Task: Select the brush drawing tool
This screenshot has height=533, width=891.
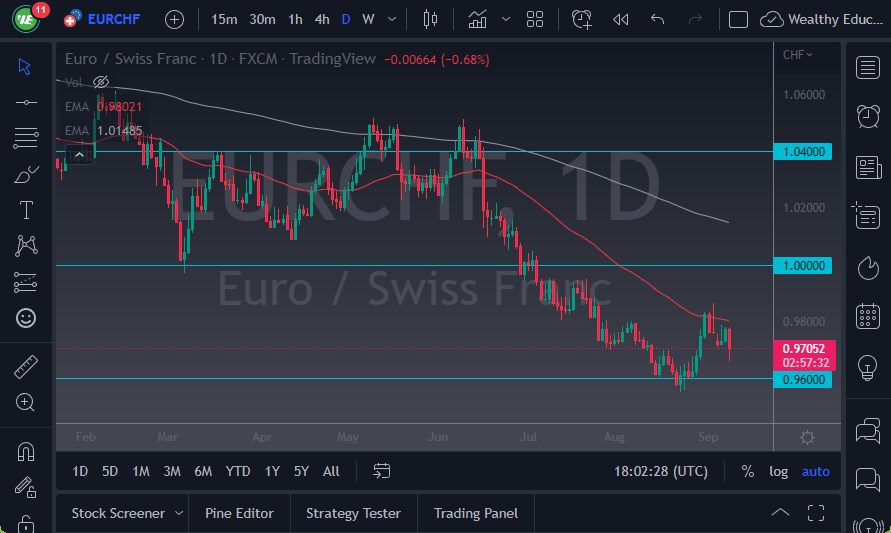Action: pos(26,174)
